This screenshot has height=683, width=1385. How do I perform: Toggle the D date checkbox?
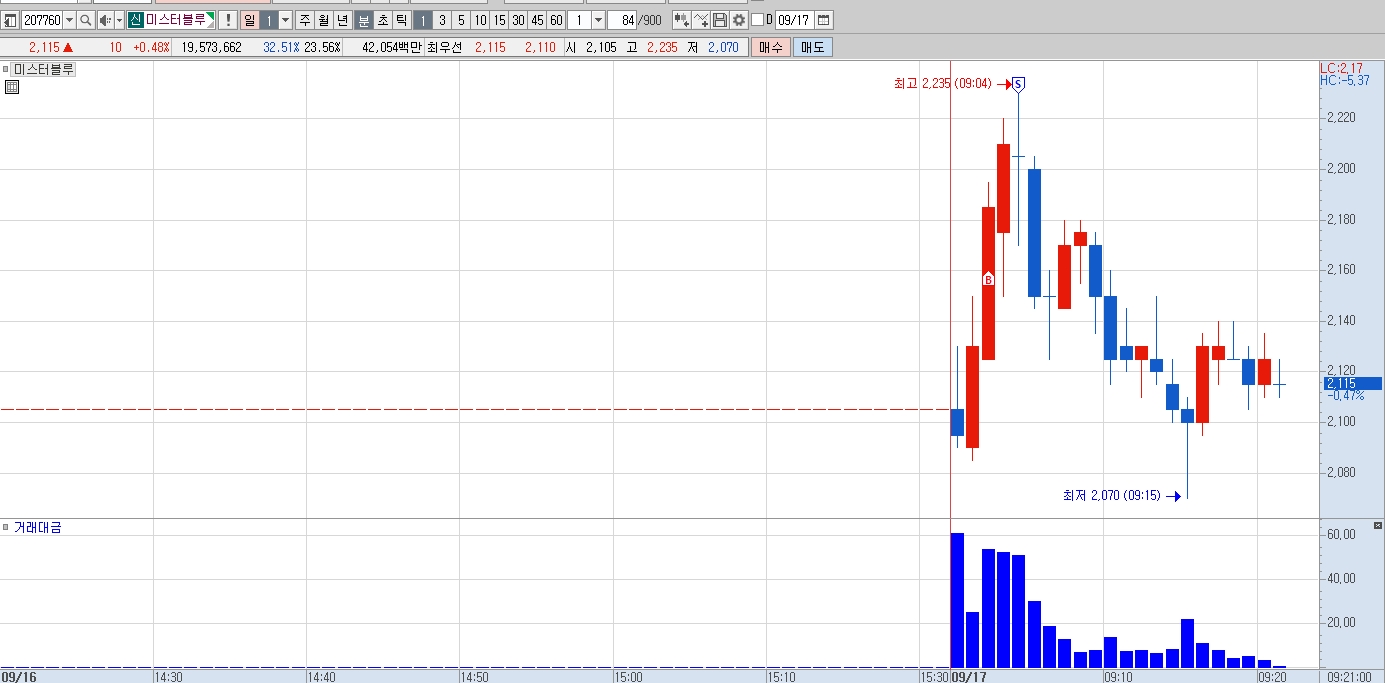point(757,20)
